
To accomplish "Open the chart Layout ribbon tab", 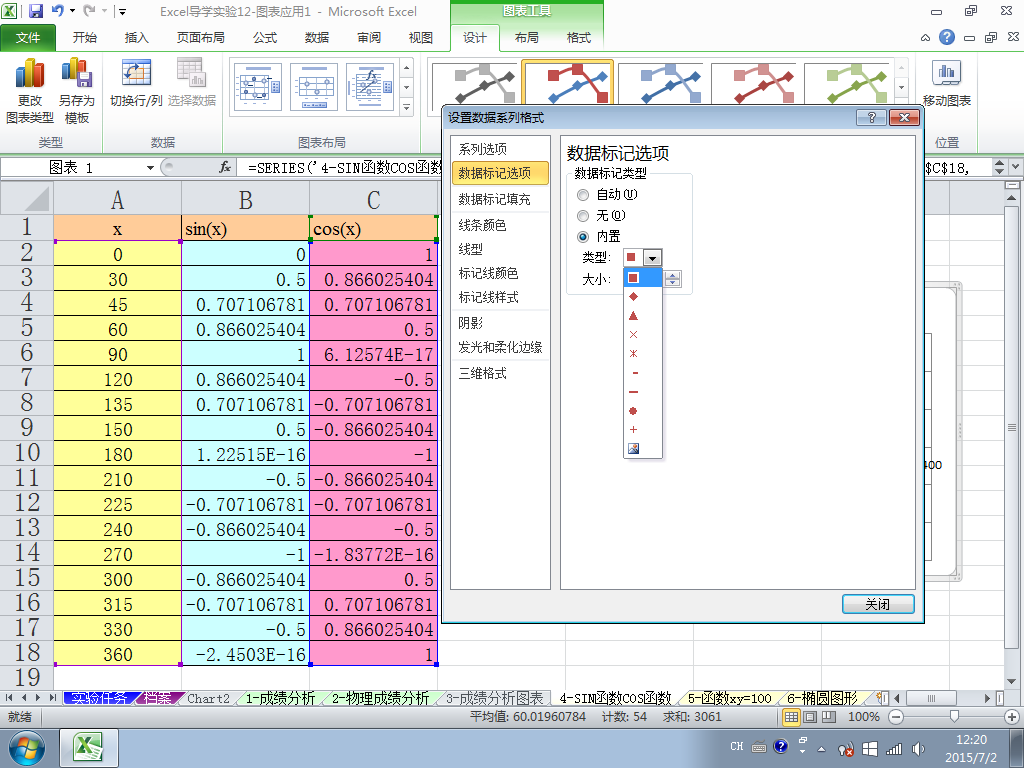I will pyautogui.click(x=526, y=38).
